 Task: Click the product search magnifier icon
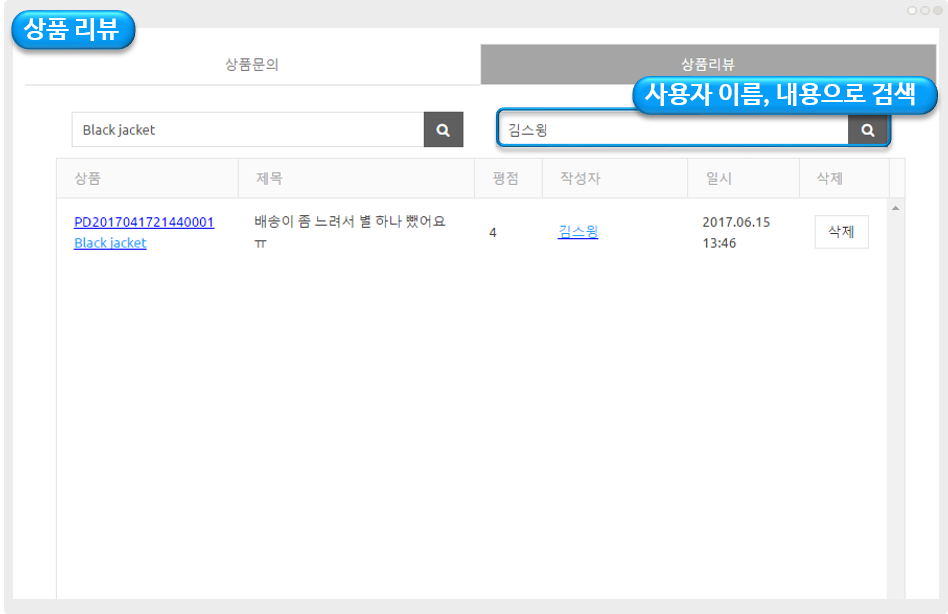tap(443, 130)
